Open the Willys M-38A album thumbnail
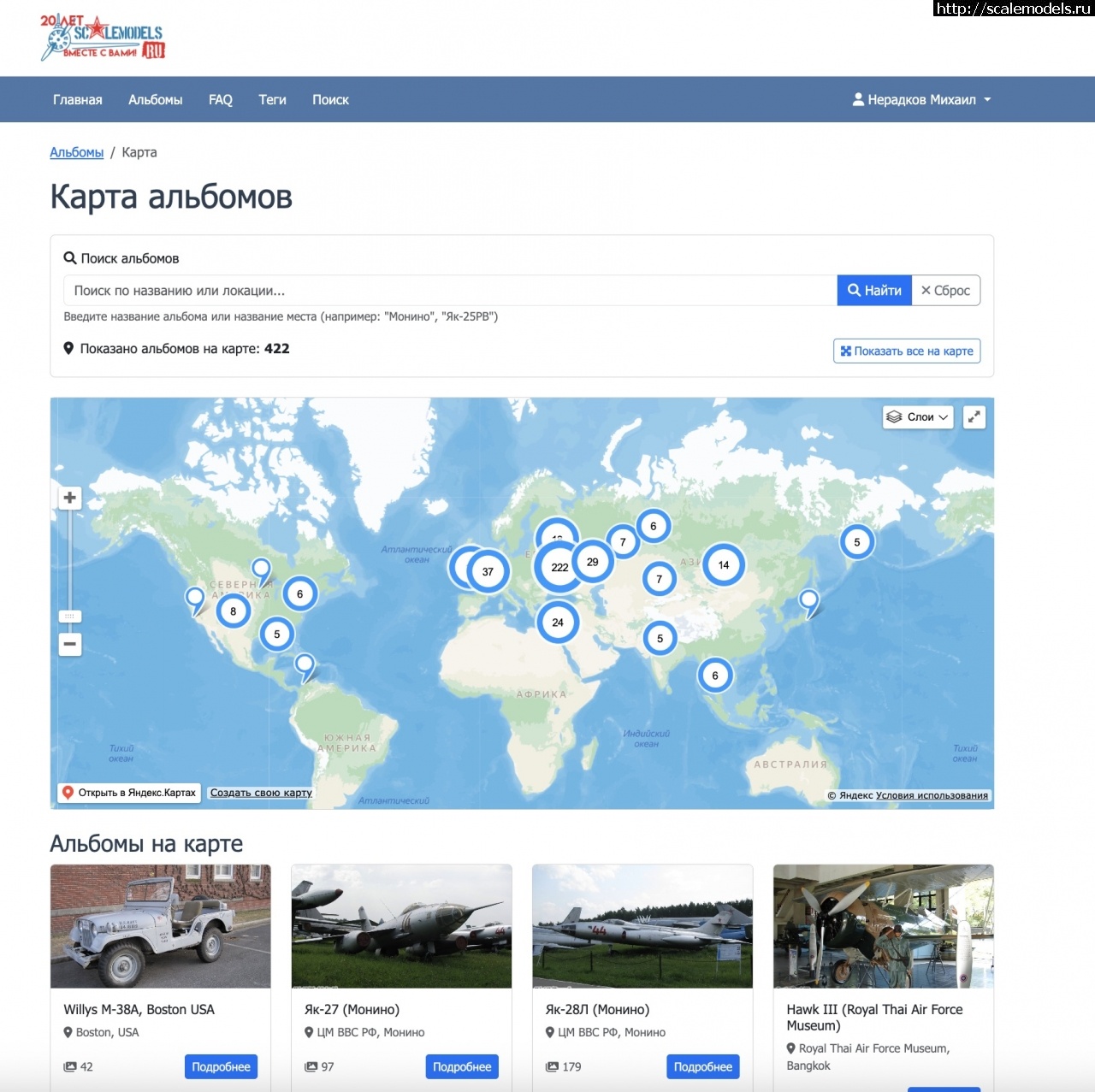 (x=160, y=926)
